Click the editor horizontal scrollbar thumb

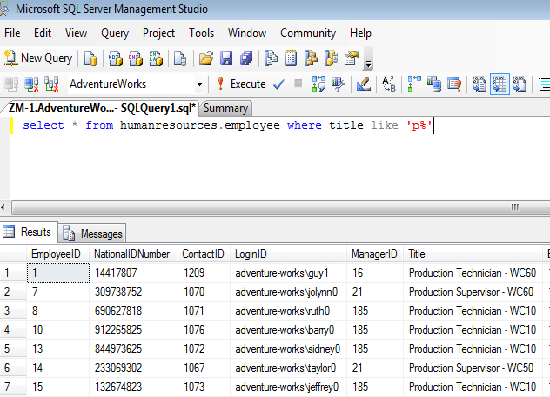point(281,207)
